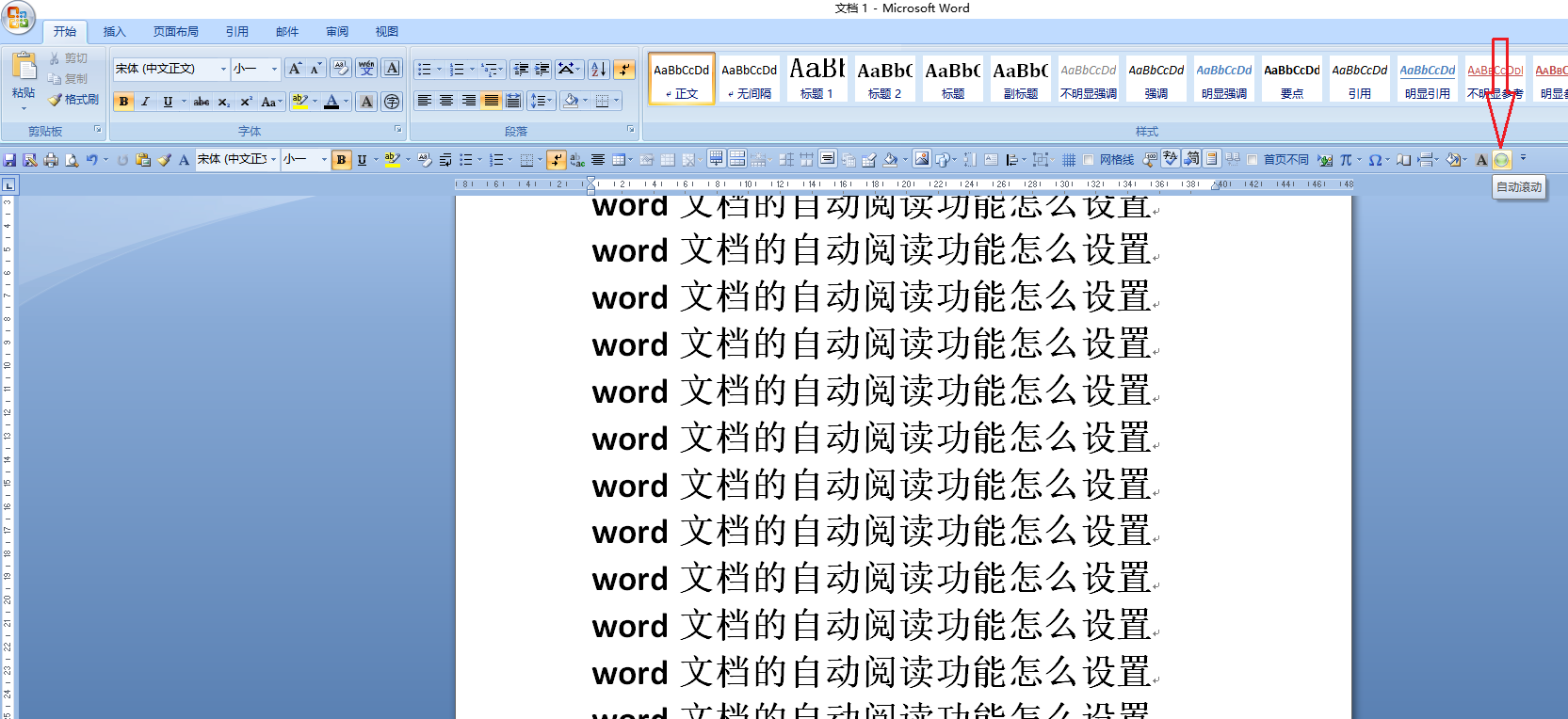Viewport: 1568px width, 719px height.
Task: Open the Change Case Aa dropdown
Action: (x=270, y=102)
